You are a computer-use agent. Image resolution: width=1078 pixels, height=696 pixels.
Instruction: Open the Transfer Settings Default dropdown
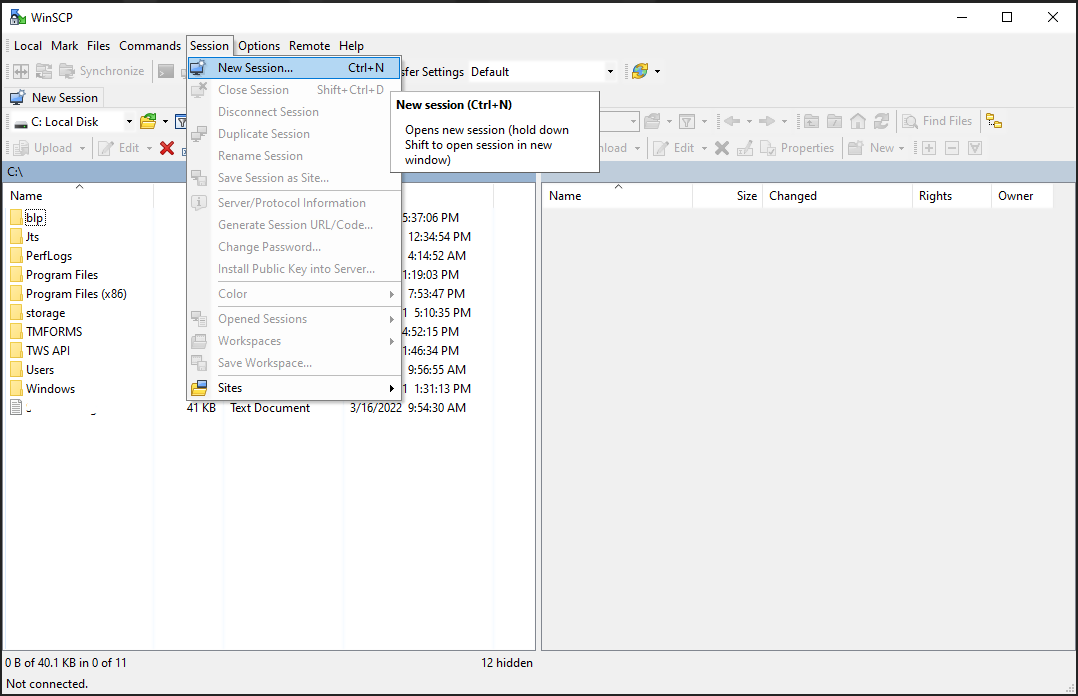[x=610, y=72]
